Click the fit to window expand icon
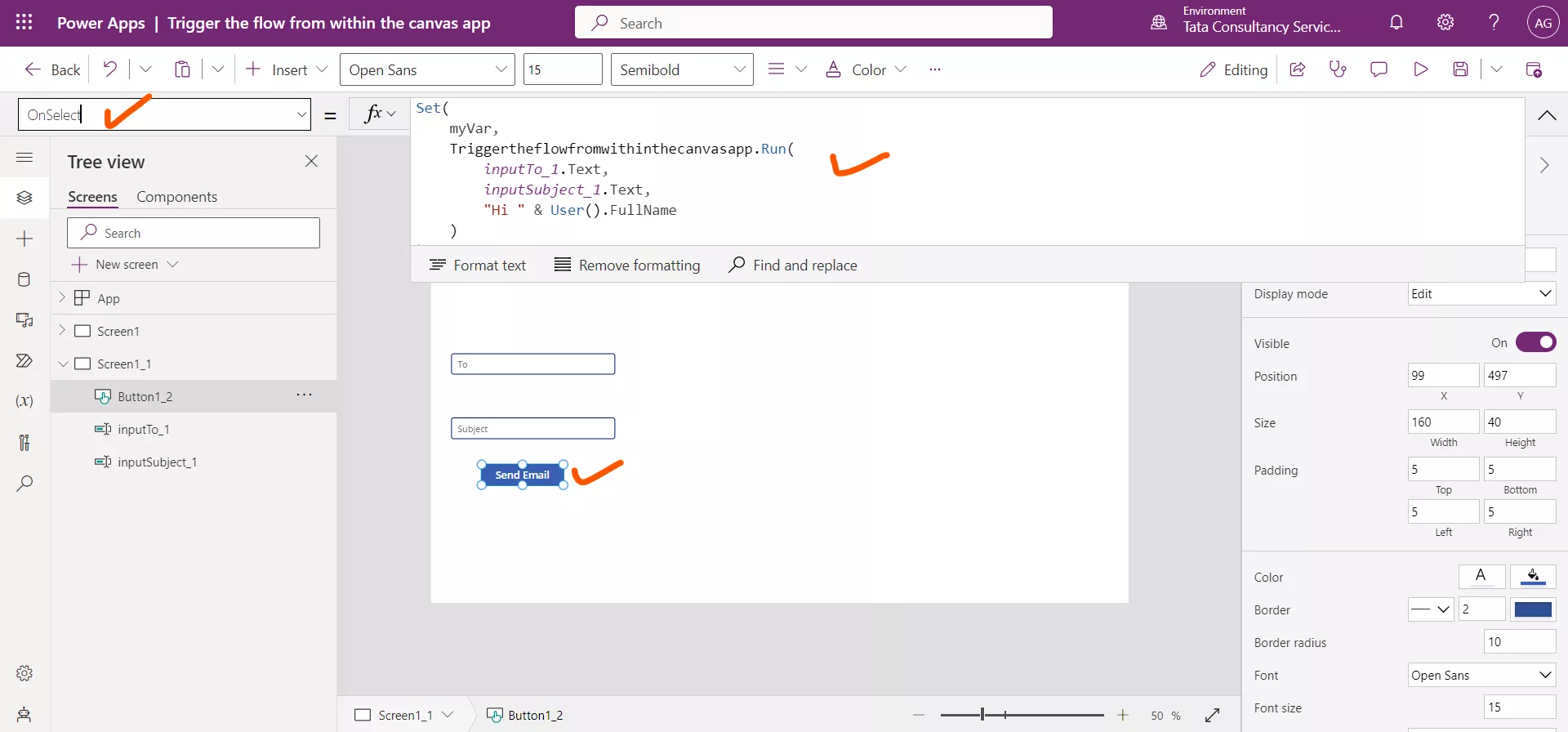Screen dimensions: 1568x732 tap(1213, 715)
